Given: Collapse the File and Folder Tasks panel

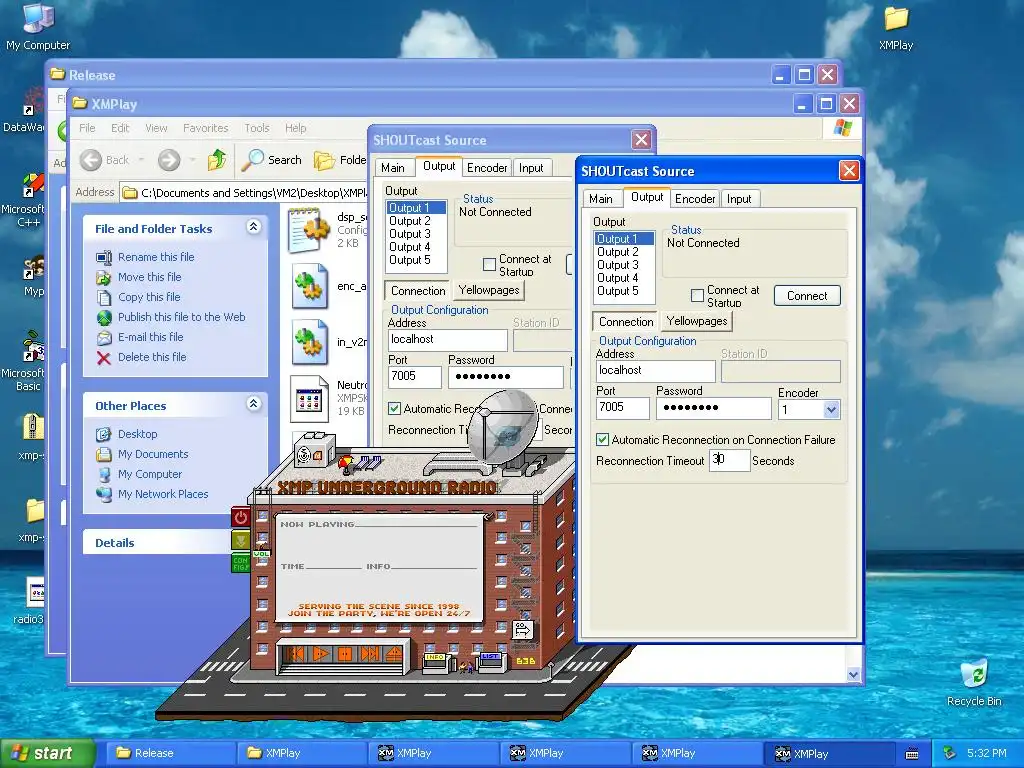Looking at the screenshot, I should coord(253,227).
